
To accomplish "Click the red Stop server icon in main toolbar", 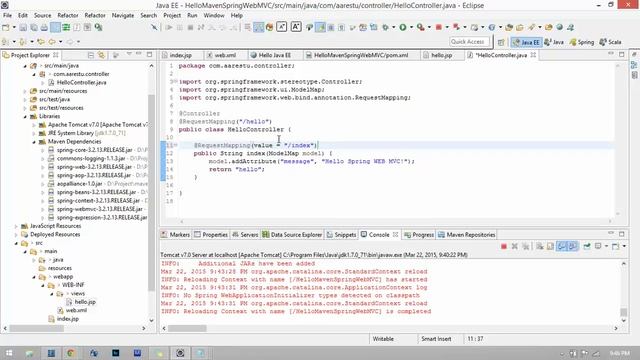I will (438, 27).
